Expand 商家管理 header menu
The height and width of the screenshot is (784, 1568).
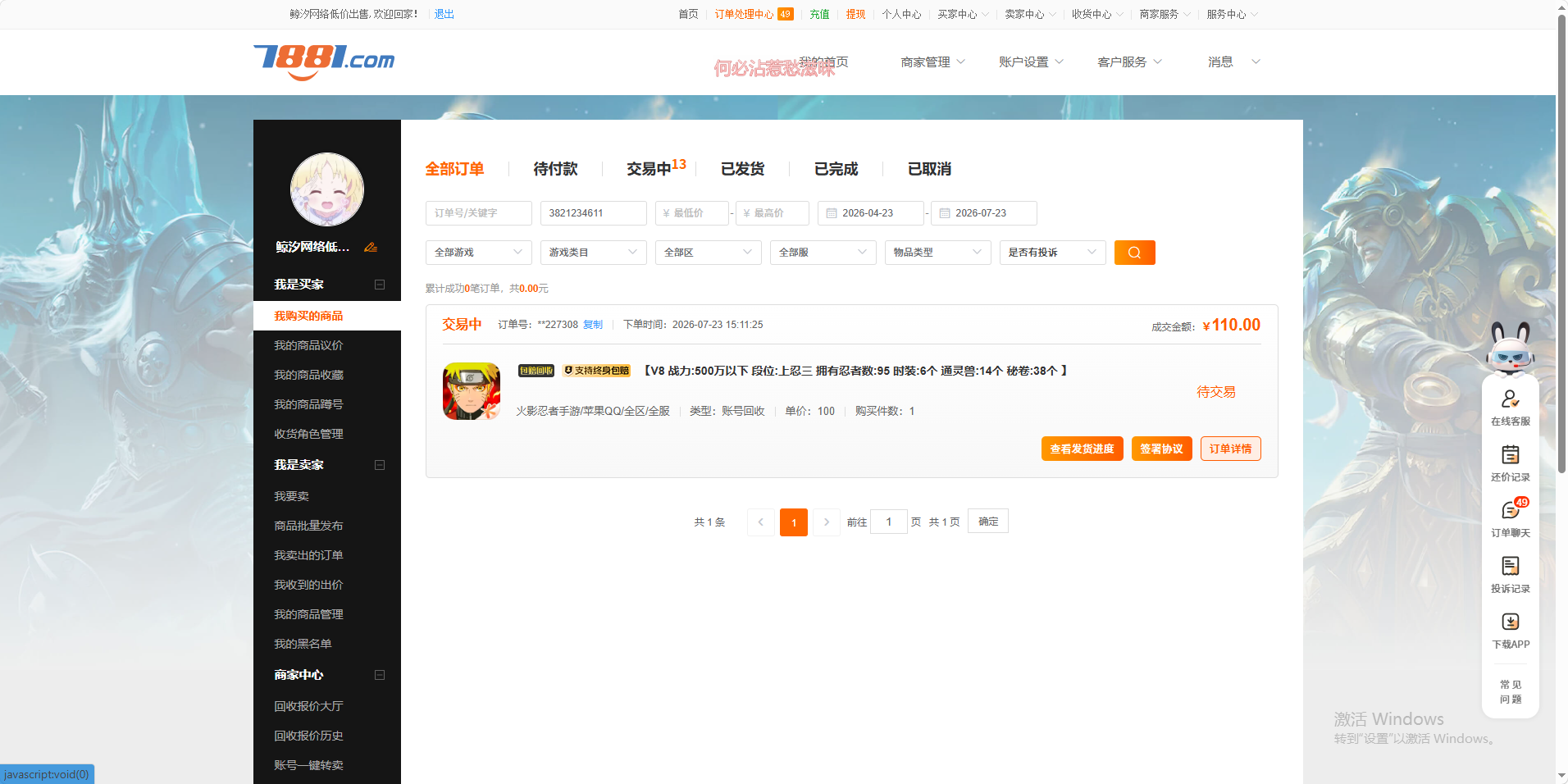click(x=933, y=62)
